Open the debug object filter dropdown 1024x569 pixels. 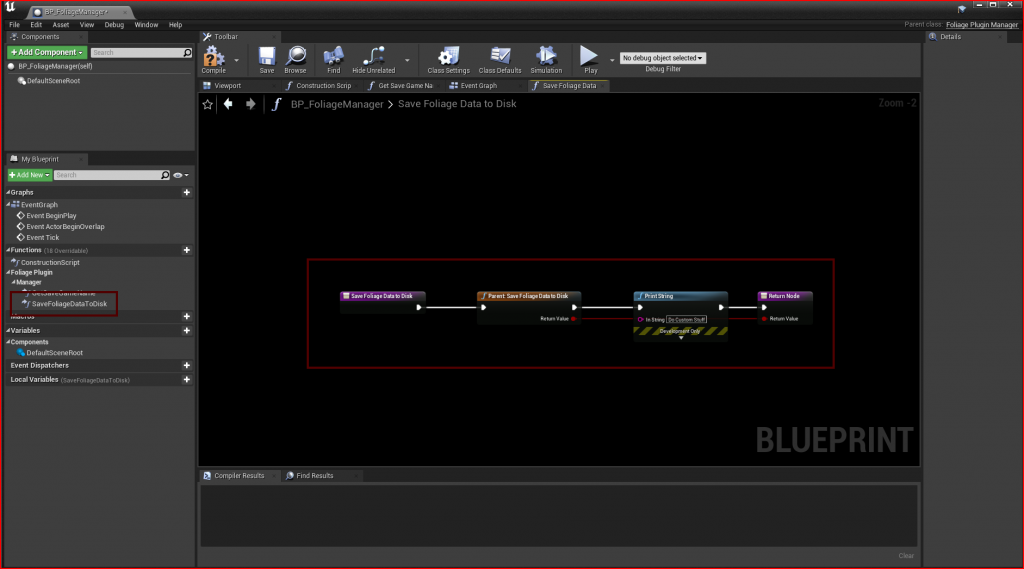[663, 58]
